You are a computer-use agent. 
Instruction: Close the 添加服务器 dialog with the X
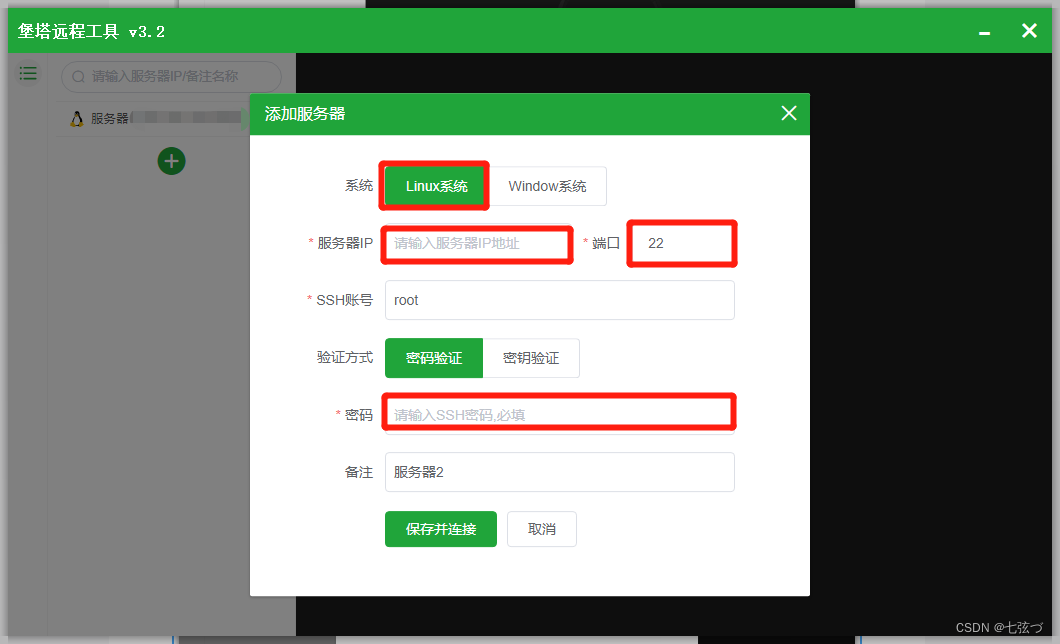point(789,113)
